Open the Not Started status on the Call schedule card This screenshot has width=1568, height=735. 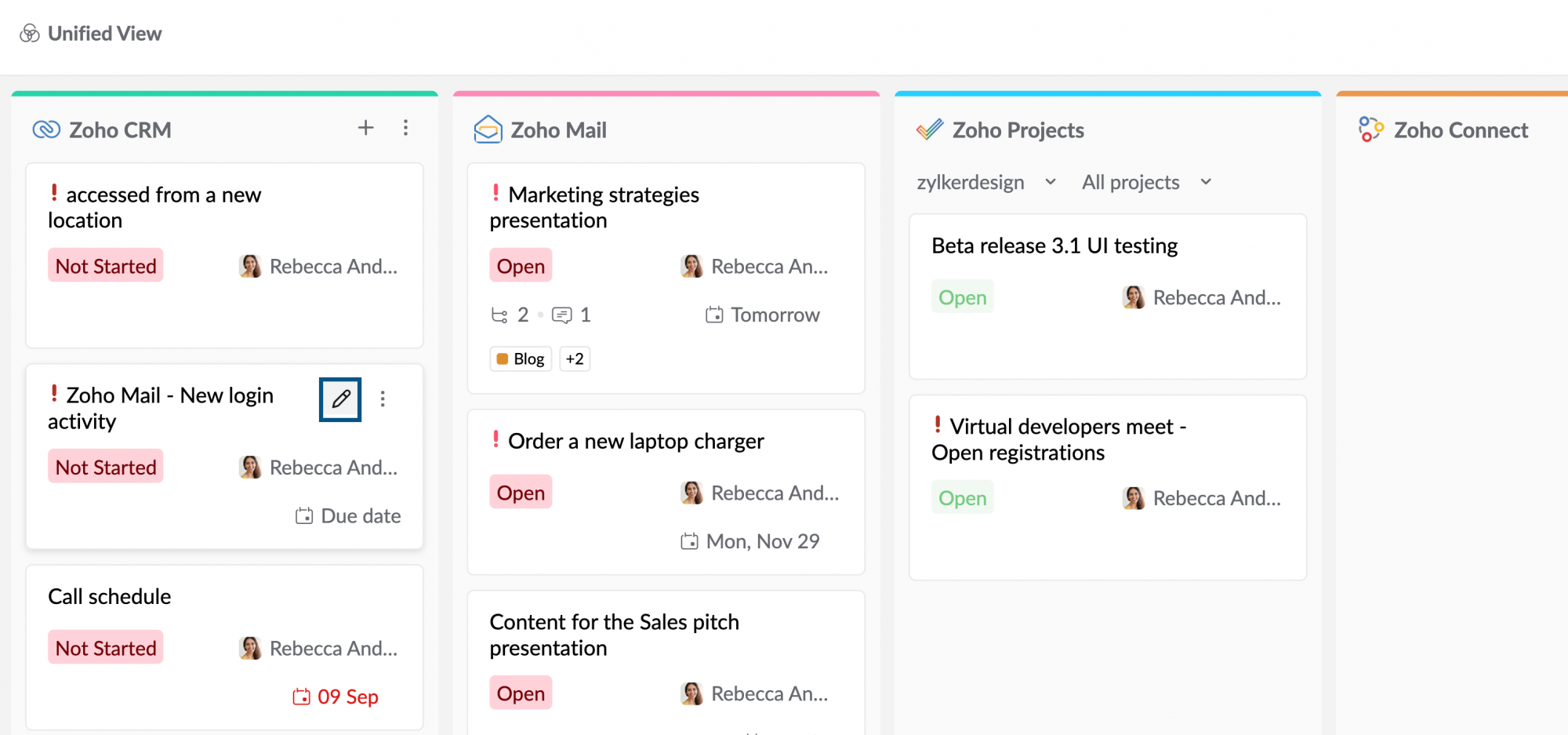[106, 648]
